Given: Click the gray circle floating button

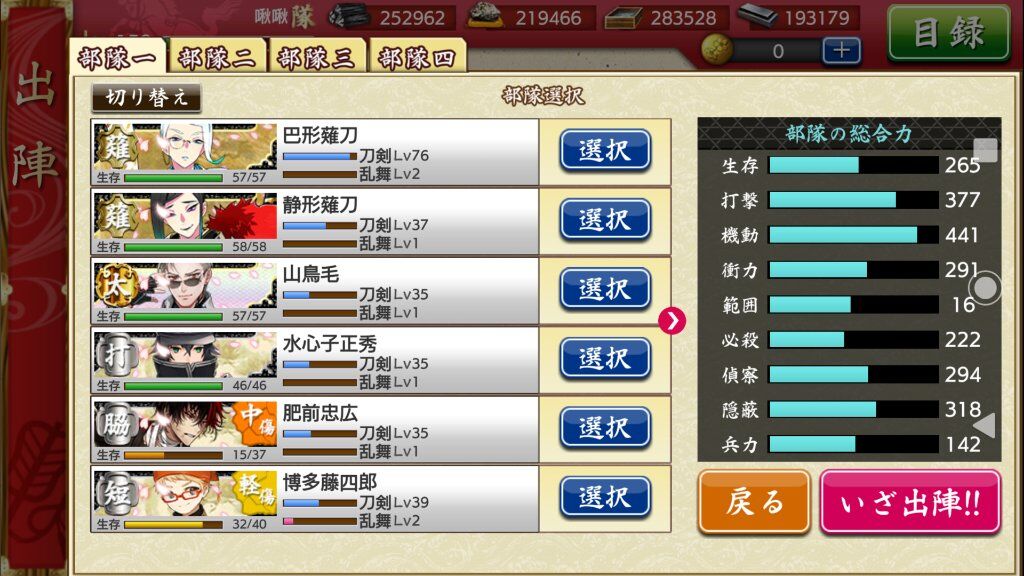Looking at the screenshot, I should tap(985, 287).
